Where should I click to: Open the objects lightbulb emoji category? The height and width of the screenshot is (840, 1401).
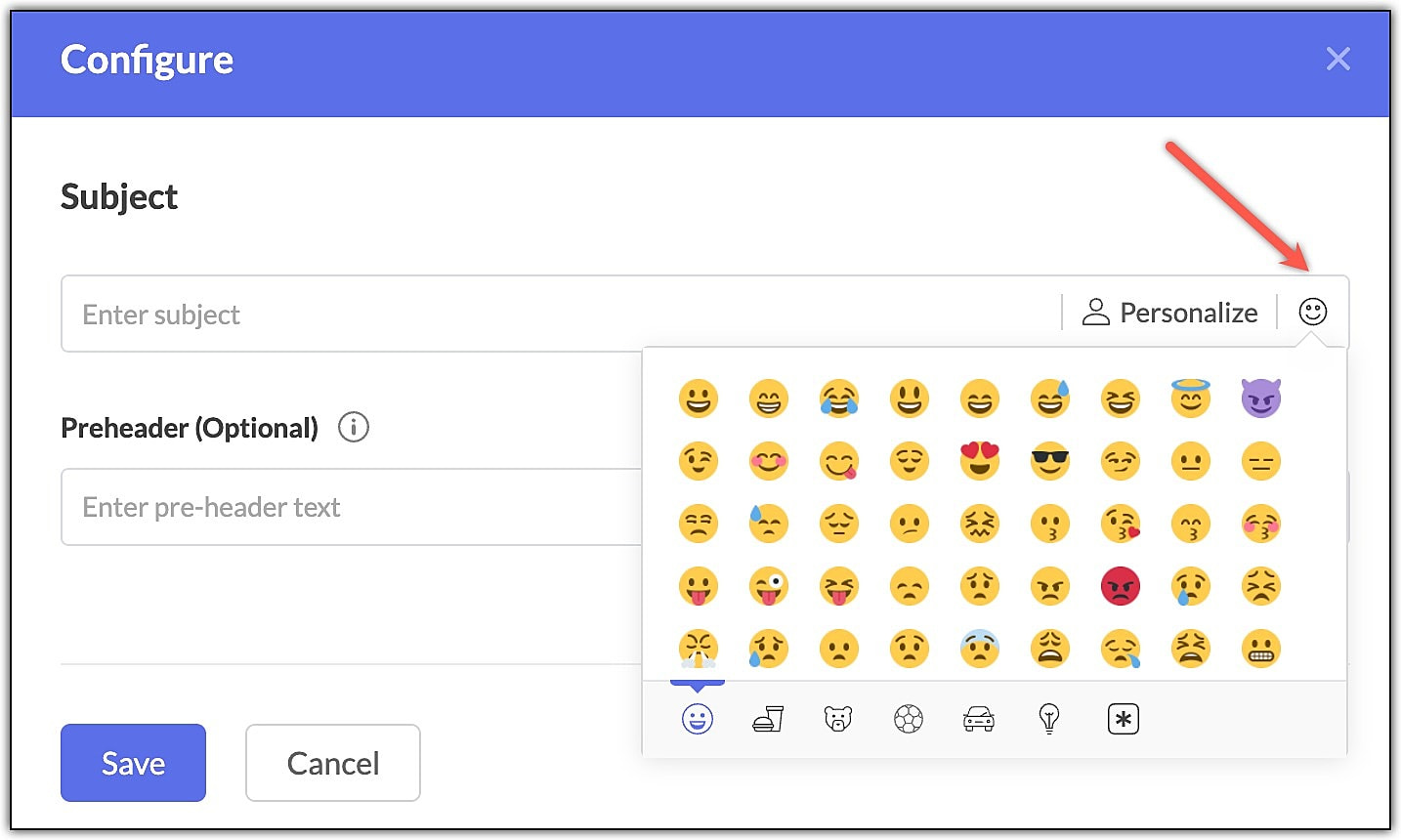coord(1049,720)
